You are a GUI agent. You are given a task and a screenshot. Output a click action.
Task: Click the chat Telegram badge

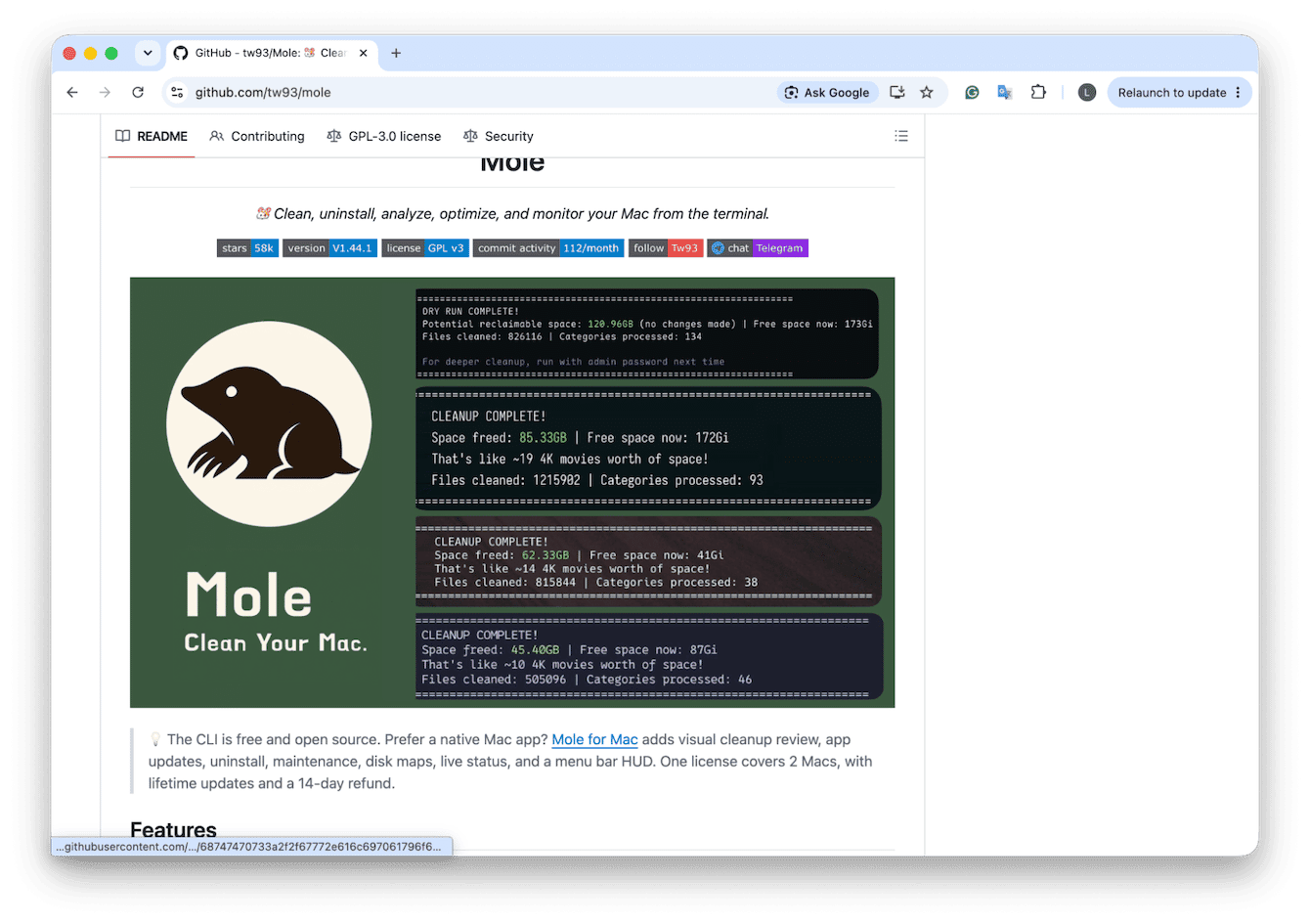(758, 248)
